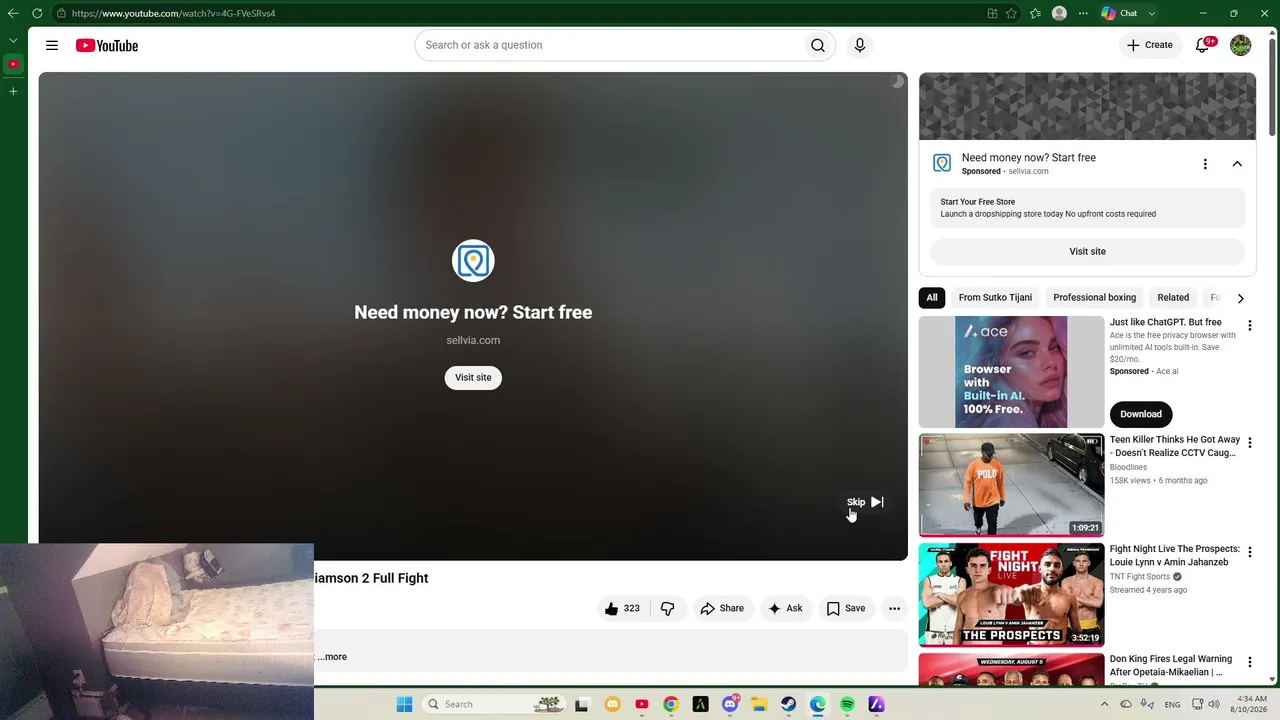Open Don King Fires Legal Warning title
Viewport: 1280px width, 720px height.
(x=1171, y=665)
